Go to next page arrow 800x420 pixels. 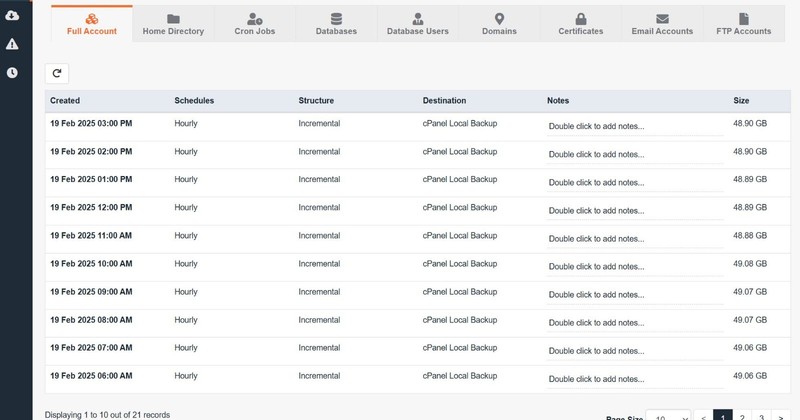781,416
